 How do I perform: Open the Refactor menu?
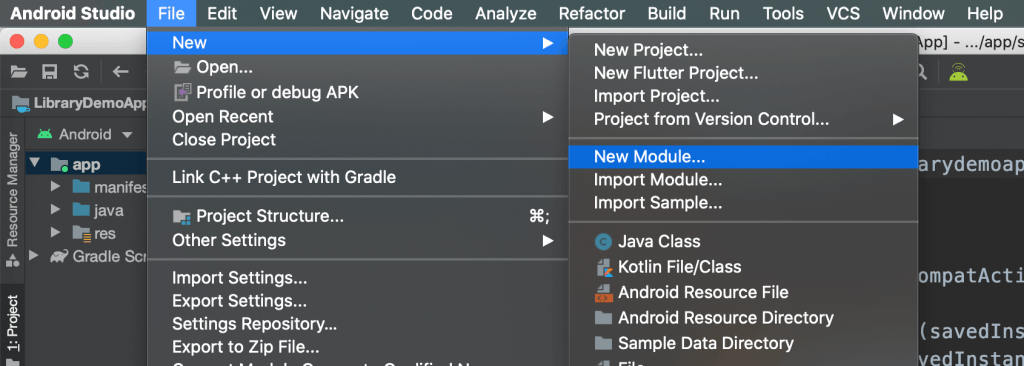coord(592,13)
